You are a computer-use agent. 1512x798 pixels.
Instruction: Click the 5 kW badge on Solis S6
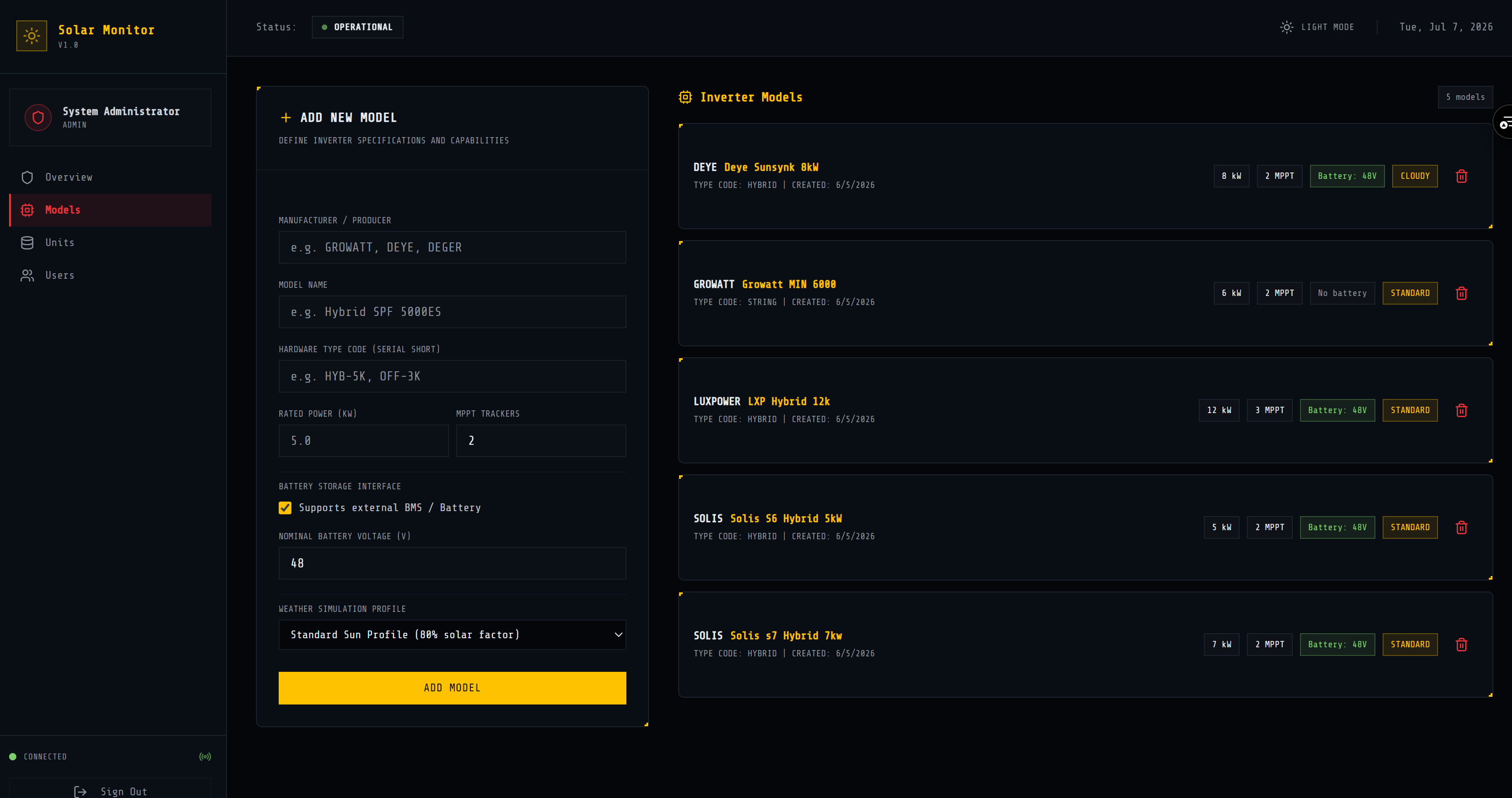click(1221, 527)
